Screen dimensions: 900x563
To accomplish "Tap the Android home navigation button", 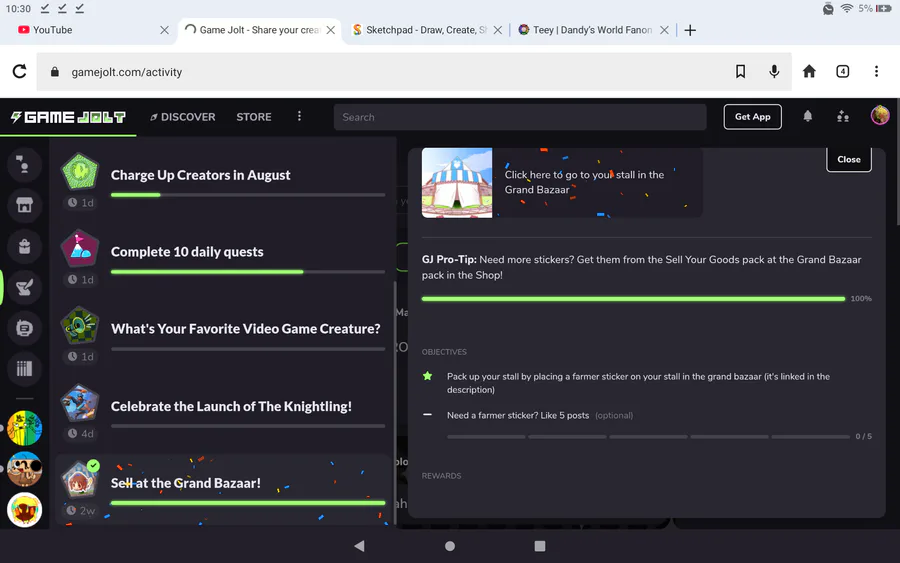I will click(x=449, y=546).
